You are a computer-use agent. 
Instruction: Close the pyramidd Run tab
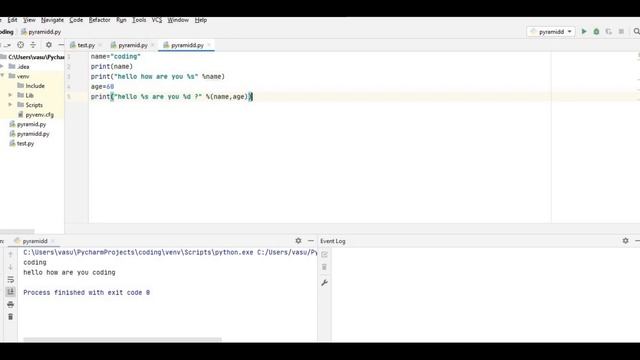point(53,241)
